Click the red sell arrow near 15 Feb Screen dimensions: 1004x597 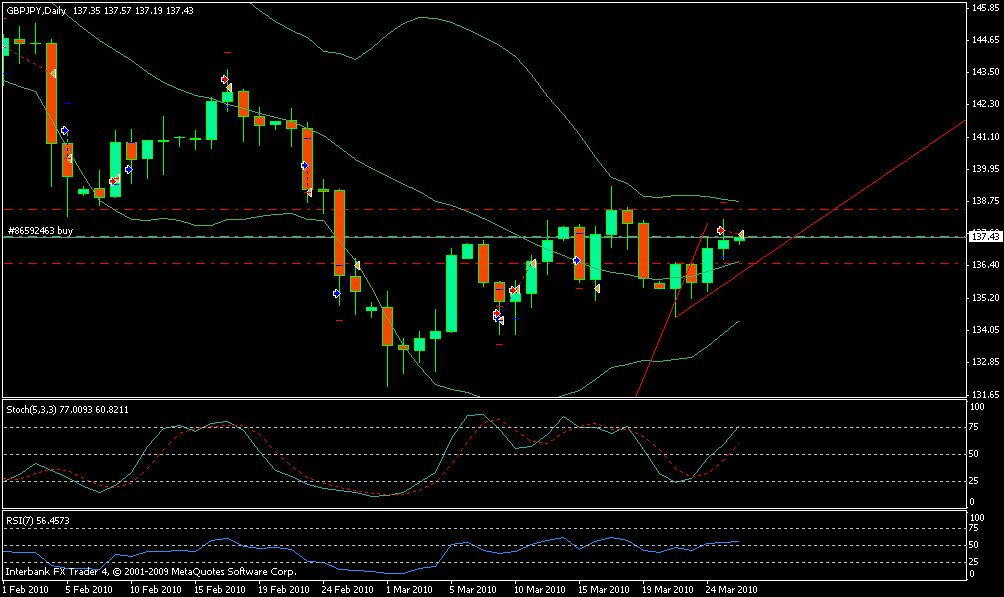(x=223, y=78)
